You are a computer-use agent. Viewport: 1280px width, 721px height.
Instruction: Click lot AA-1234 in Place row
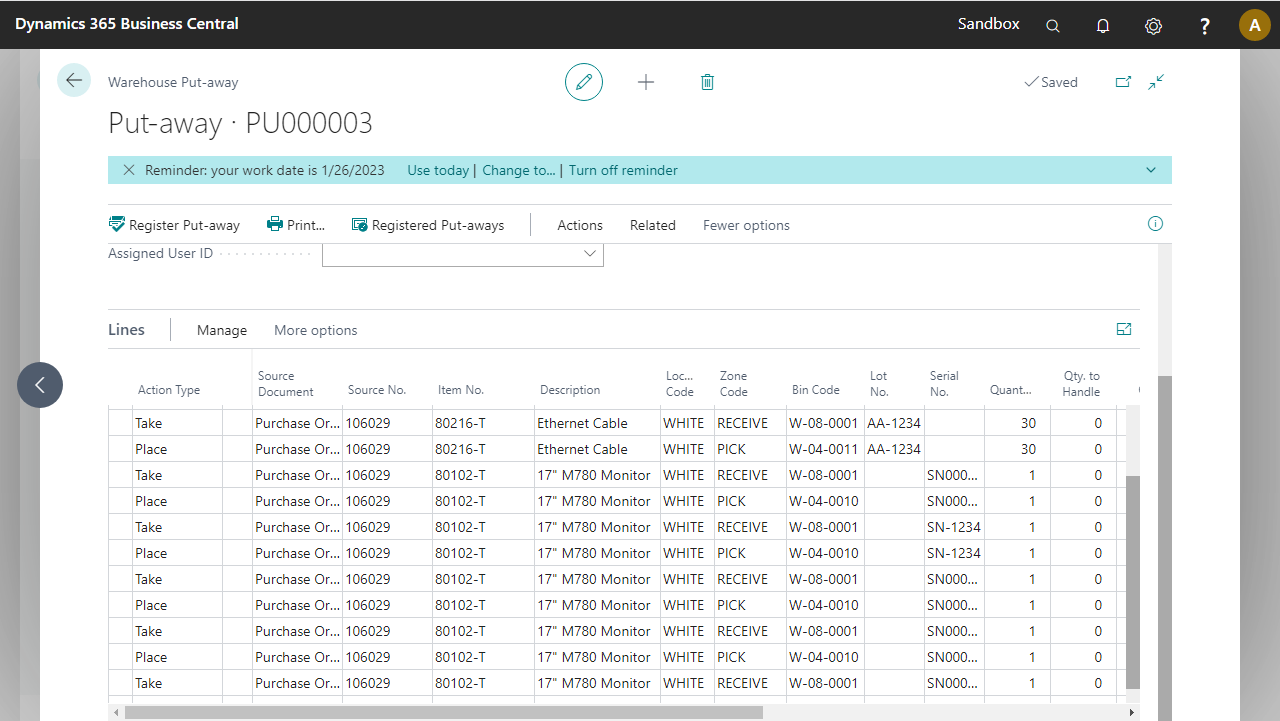click(x=894, y=449)
